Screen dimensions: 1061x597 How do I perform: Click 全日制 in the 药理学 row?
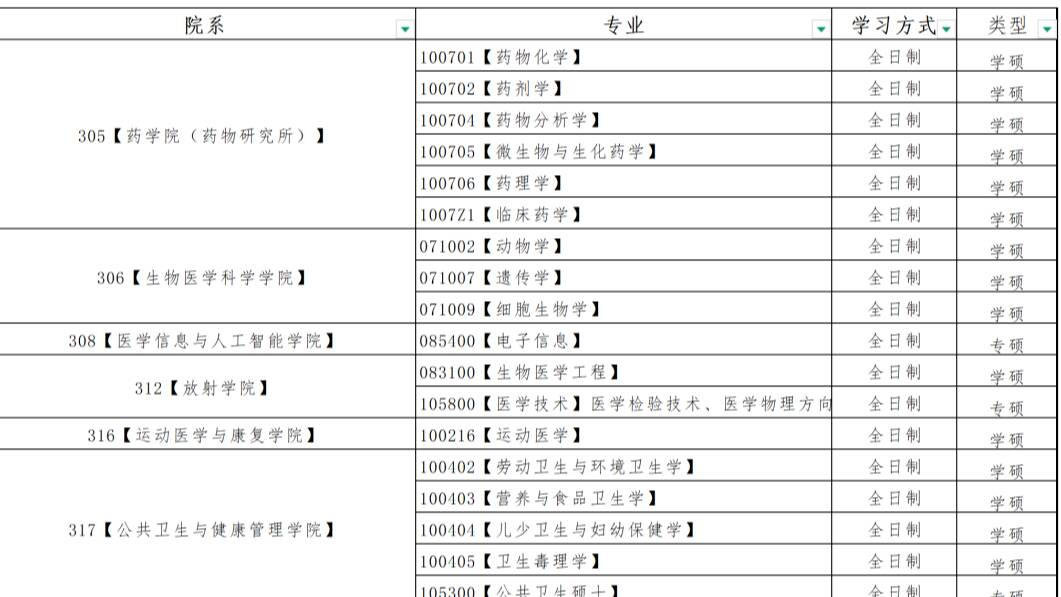pyautogui.click(x=894, y=183)
